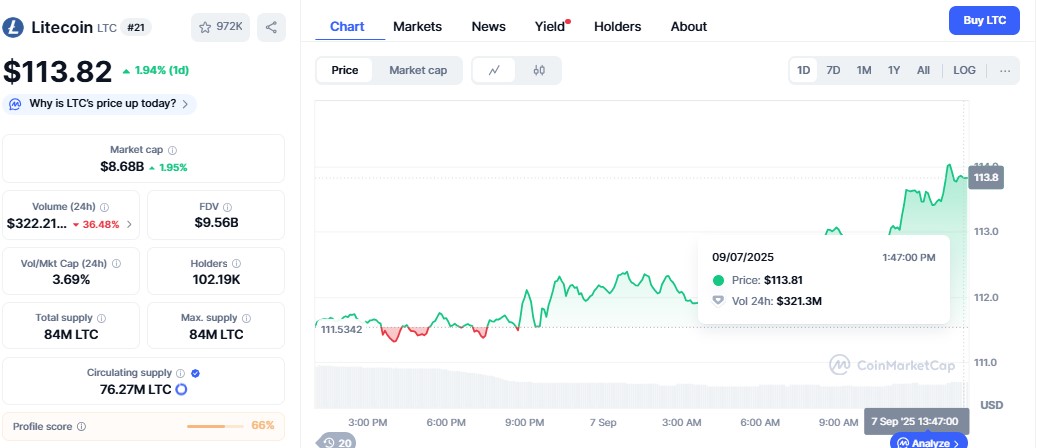Open info icon next to Volume (24h)
The image size is (1037, 448).
tap(104, 207)
